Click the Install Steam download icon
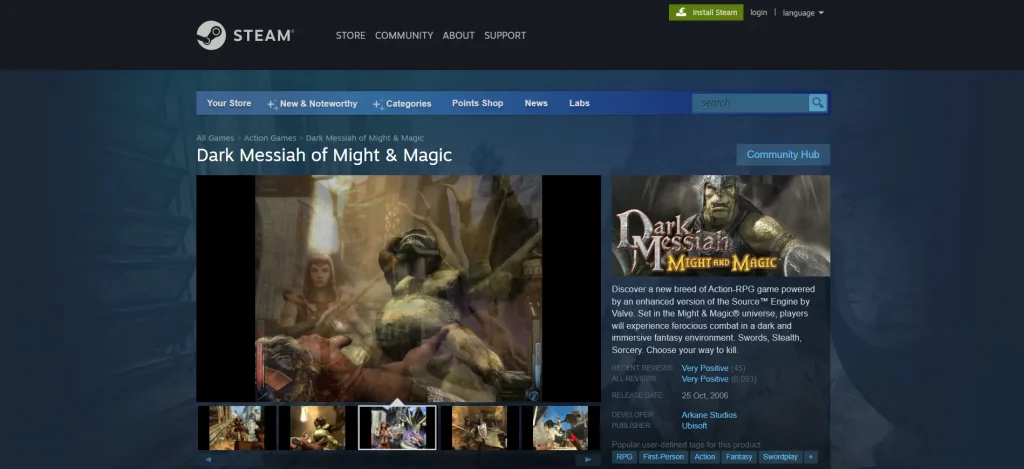The image size is (1024, 469). point(681,12)
